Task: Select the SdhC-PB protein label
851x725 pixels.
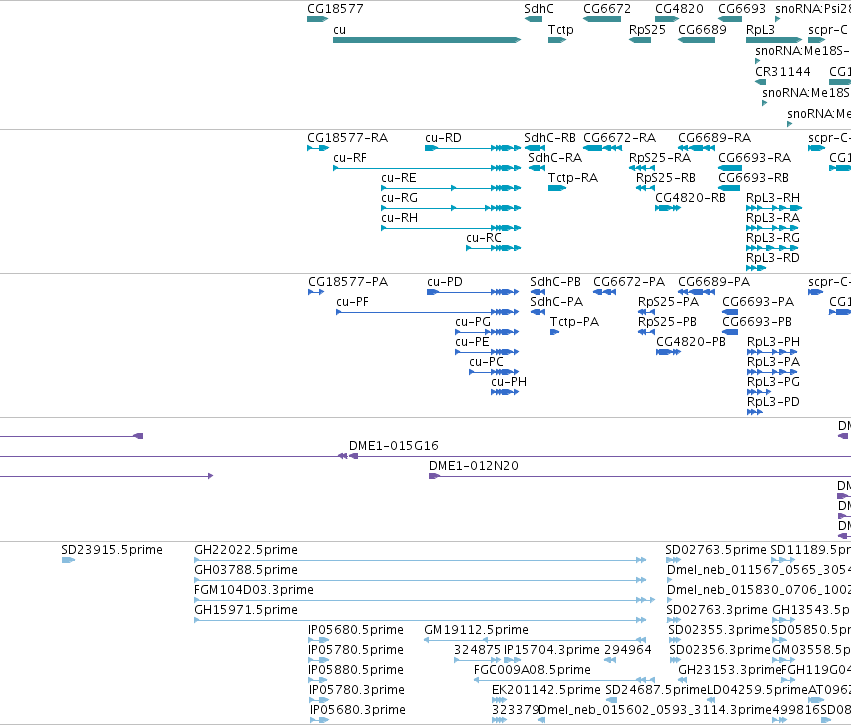Action: click(555, 282)
